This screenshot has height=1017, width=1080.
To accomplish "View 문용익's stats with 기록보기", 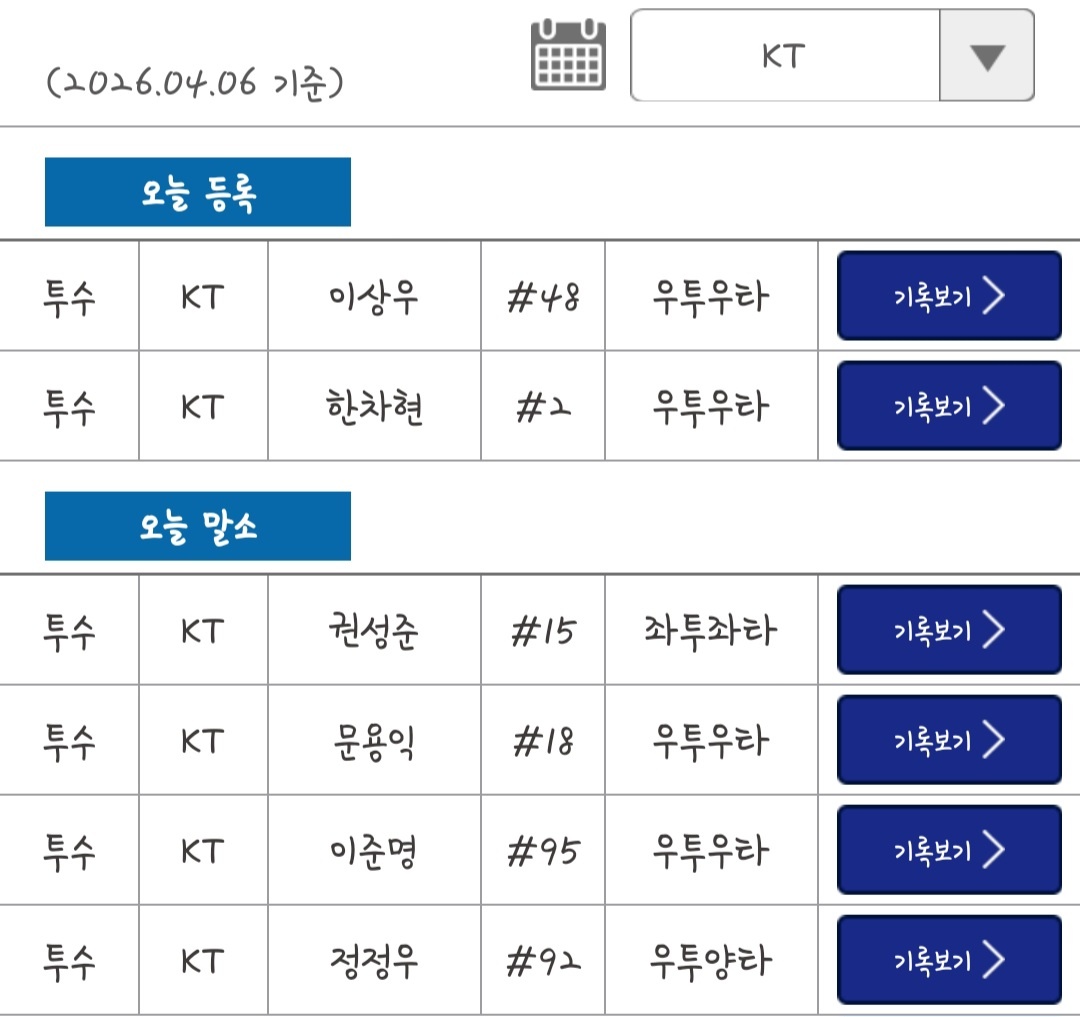I will click(x=948, y=741).
